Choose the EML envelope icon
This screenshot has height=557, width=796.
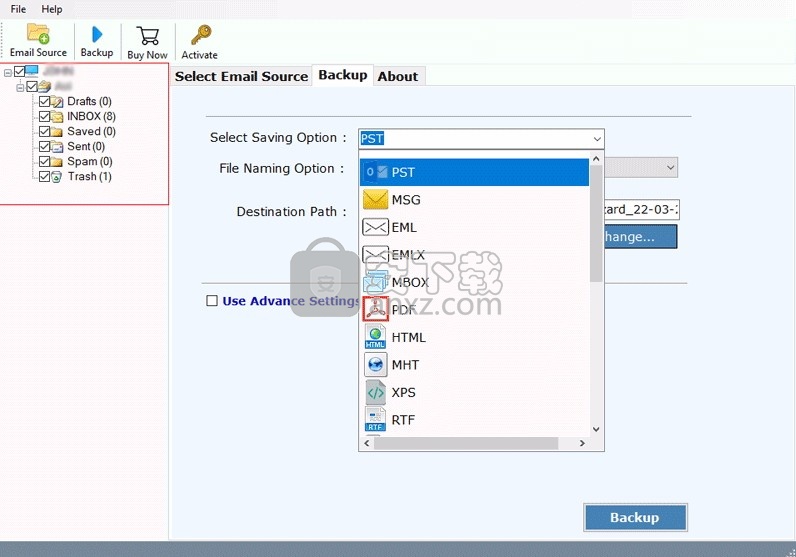click(x=376, y=227)
